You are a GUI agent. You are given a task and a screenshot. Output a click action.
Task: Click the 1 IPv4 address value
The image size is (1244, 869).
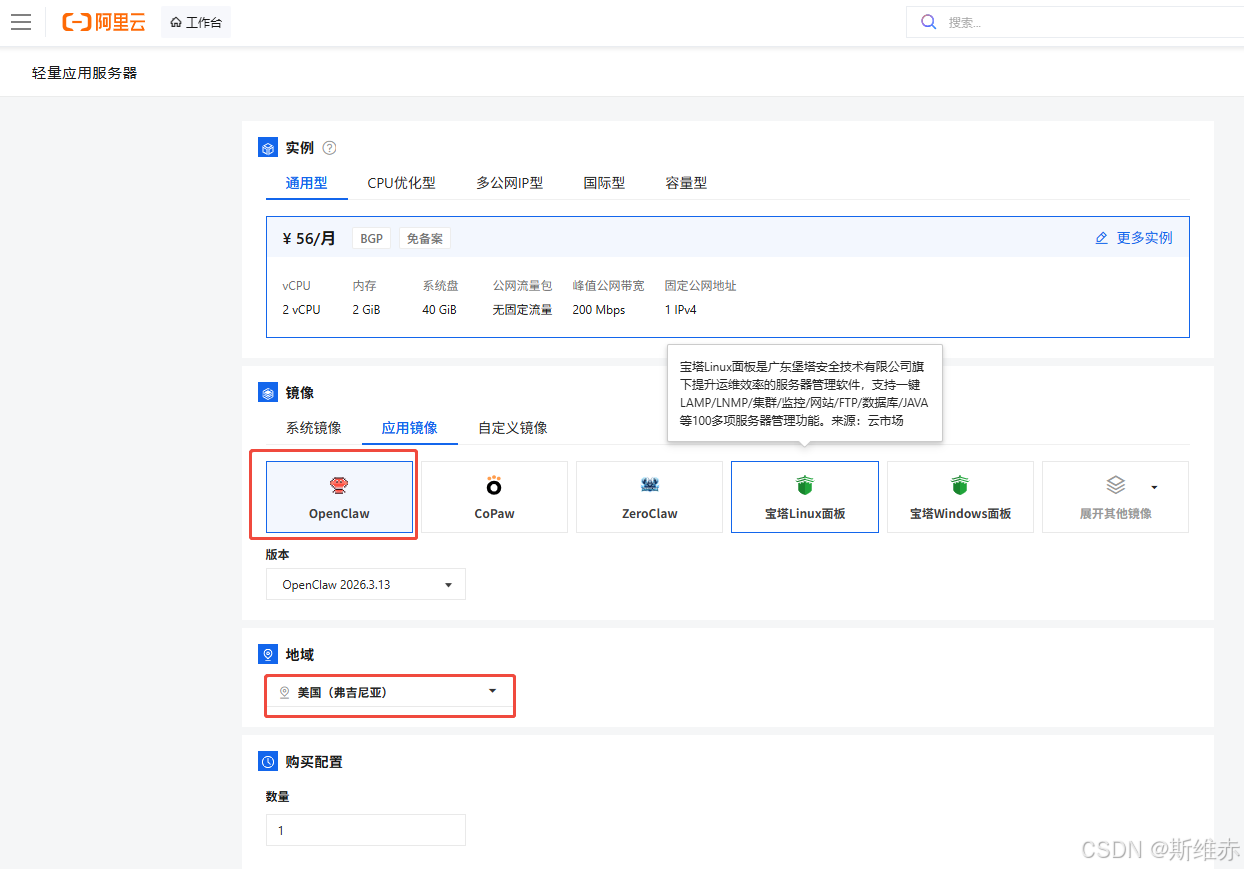[680, 310]
